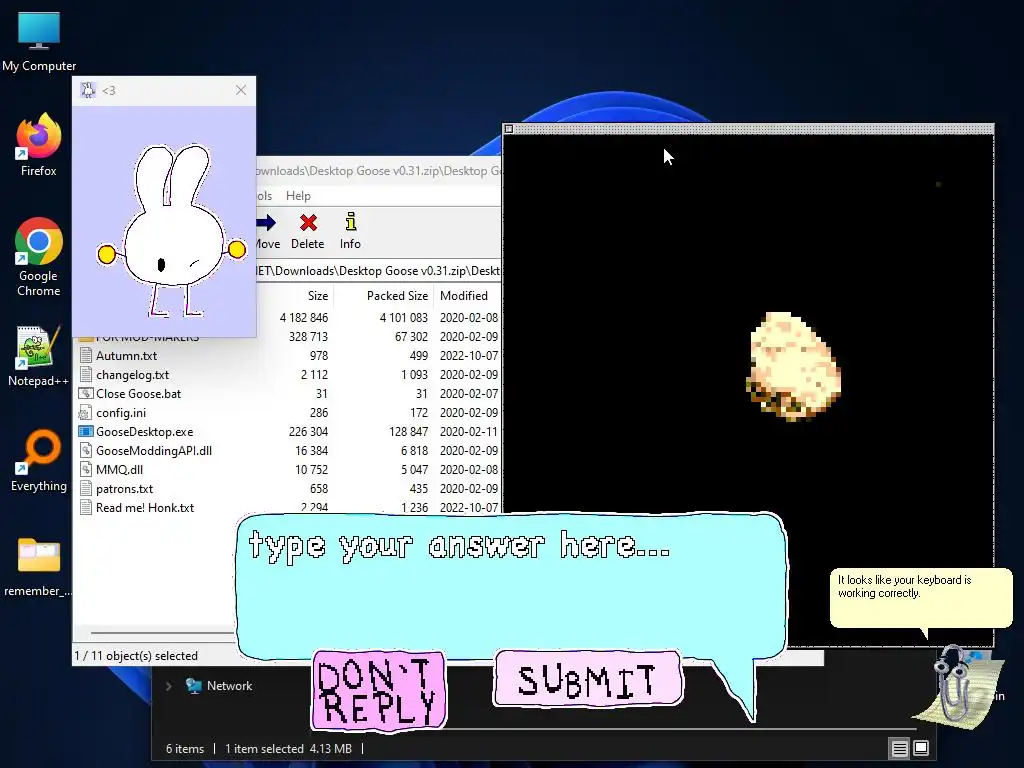Click the black window's top-left control box
1024x768 pixels.
(x=509, y=129)
